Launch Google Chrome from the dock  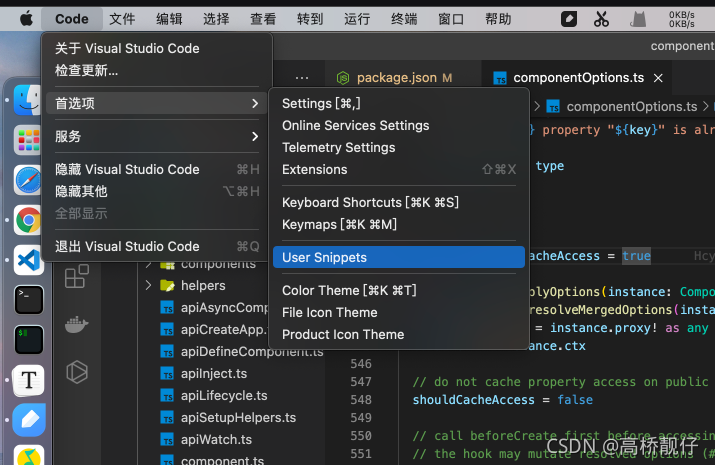(x=28, y=220)
